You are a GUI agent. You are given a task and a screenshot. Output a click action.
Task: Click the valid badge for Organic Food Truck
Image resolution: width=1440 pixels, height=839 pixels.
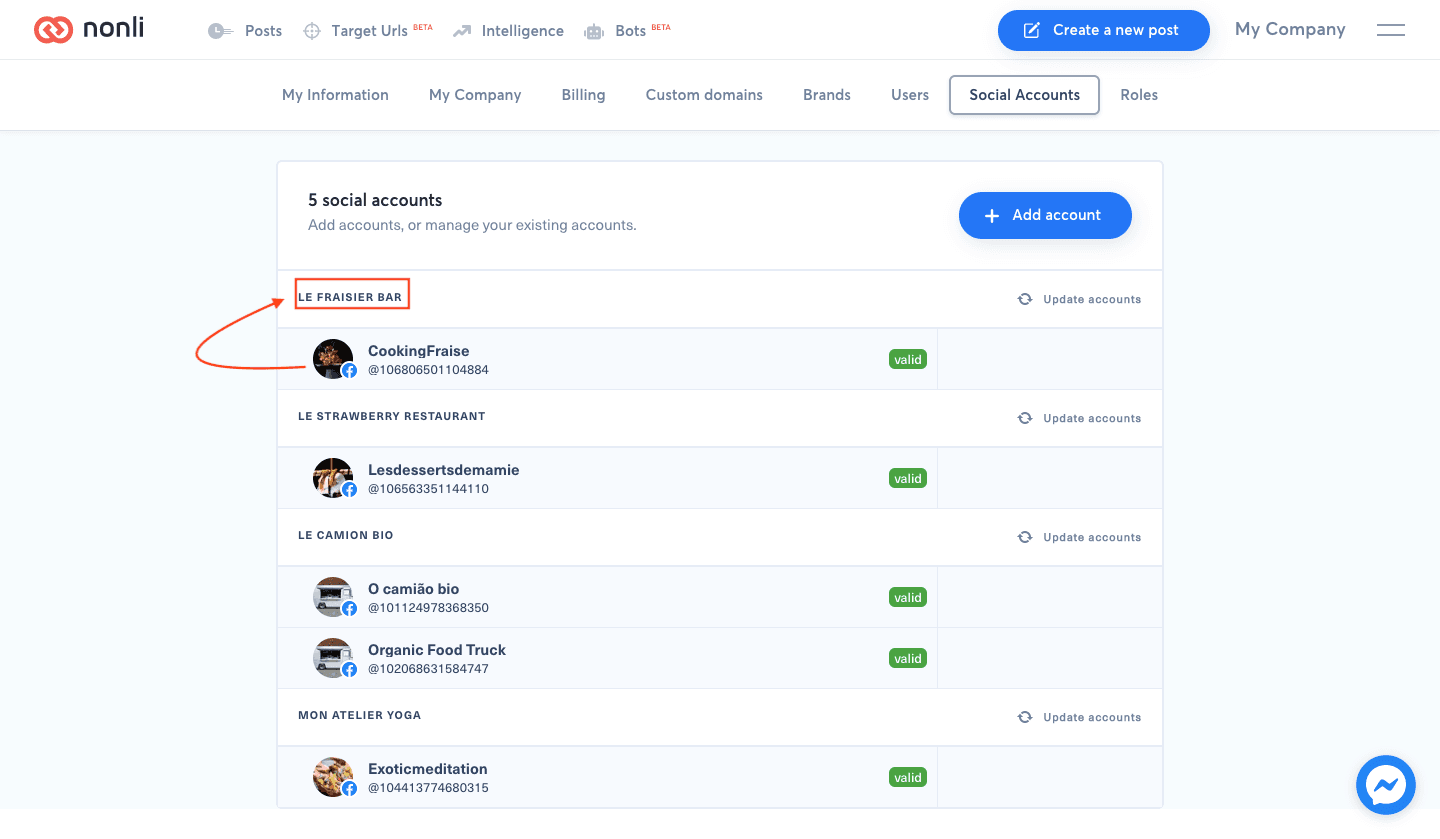tap(908, 658)
